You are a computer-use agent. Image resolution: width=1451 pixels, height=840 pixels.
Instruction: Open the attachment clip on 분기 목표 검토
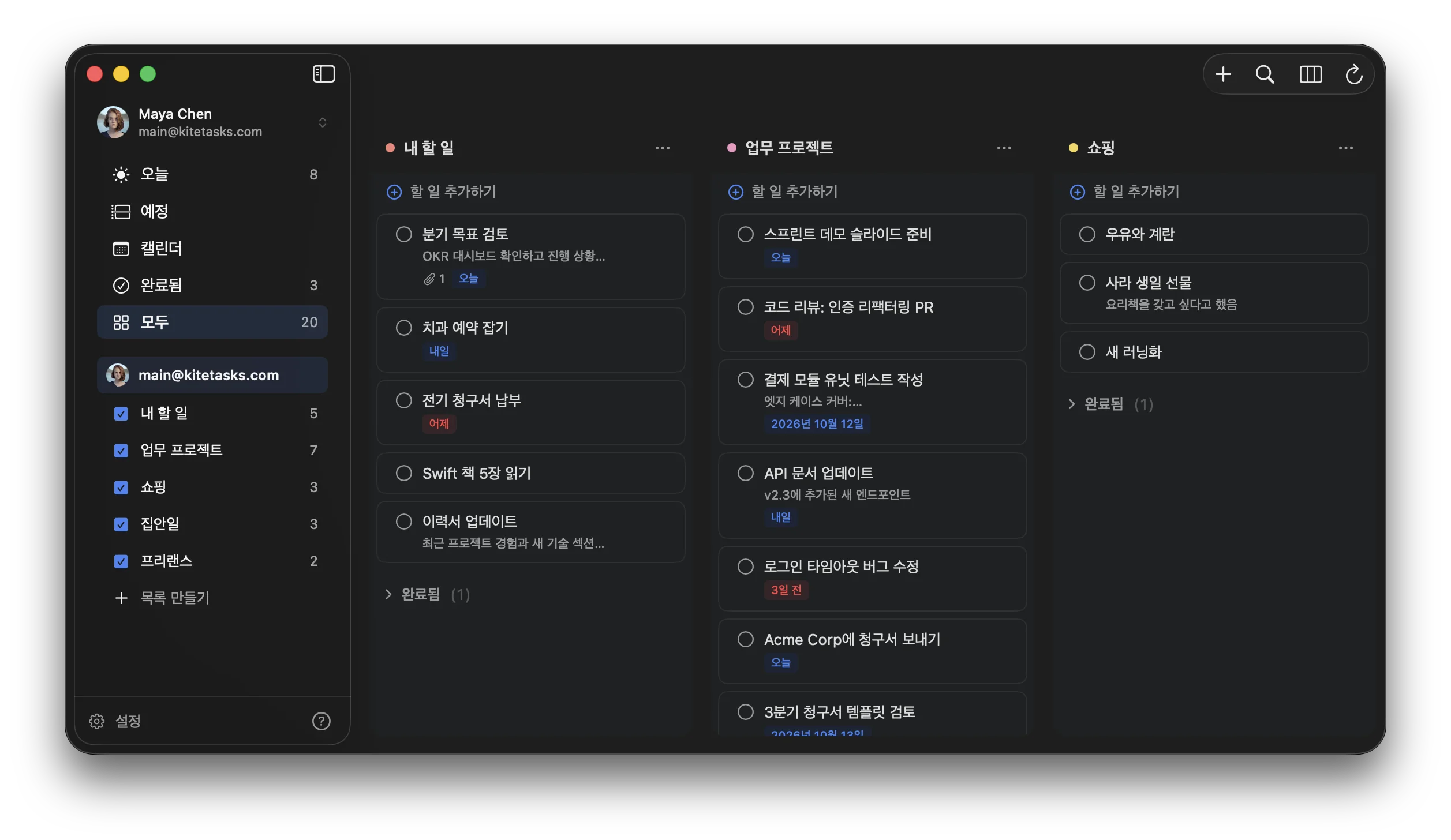pyautogui.click(x=429, y=279)
